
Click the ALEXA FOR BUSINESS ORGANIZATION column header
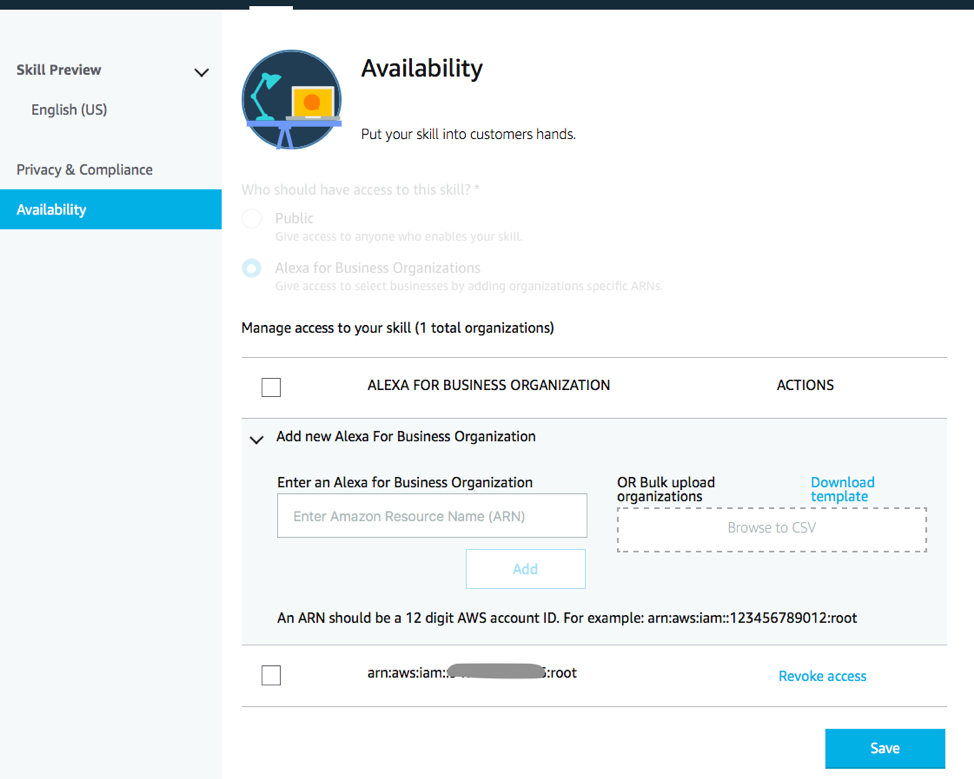click(x=488, y=385)
